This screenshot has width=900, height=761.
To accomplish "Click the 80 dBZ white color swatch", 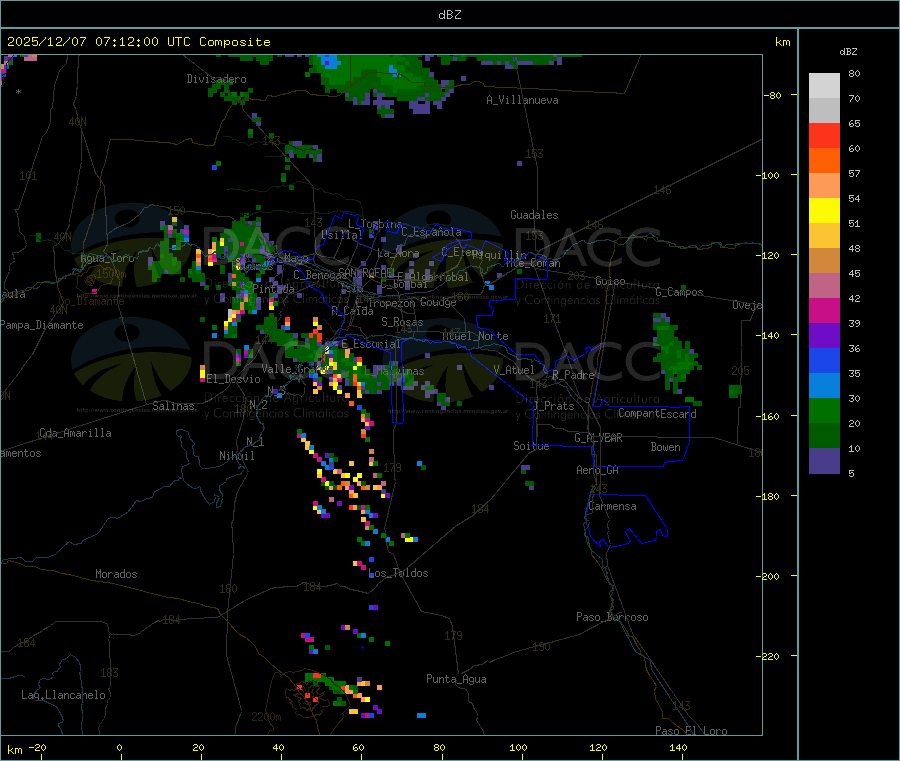I will point(824,86).
